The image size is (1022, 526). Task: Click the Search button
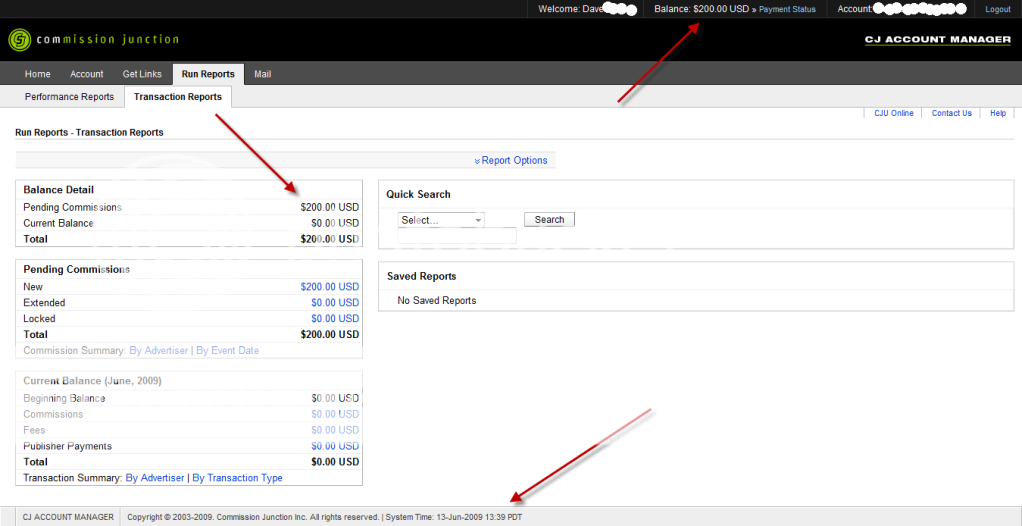tap(549, 220)
